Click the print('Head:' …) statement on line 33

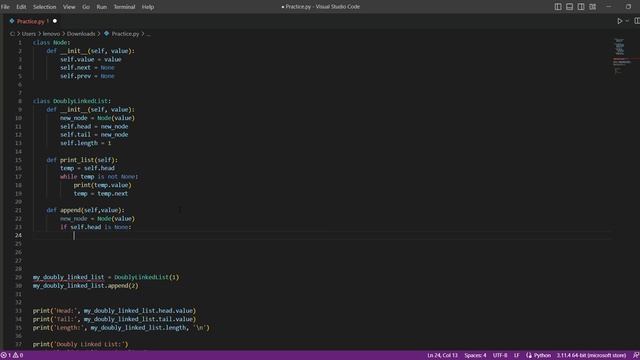114,311
